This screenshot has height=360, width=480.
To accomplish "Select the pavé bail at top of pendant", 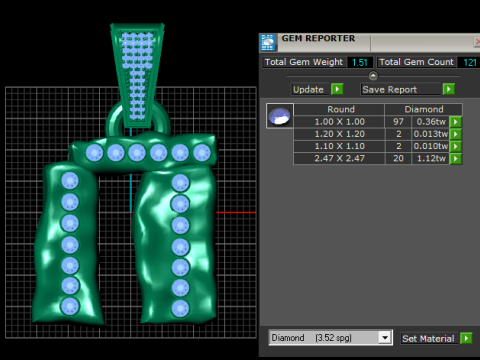I will point(137,75).
